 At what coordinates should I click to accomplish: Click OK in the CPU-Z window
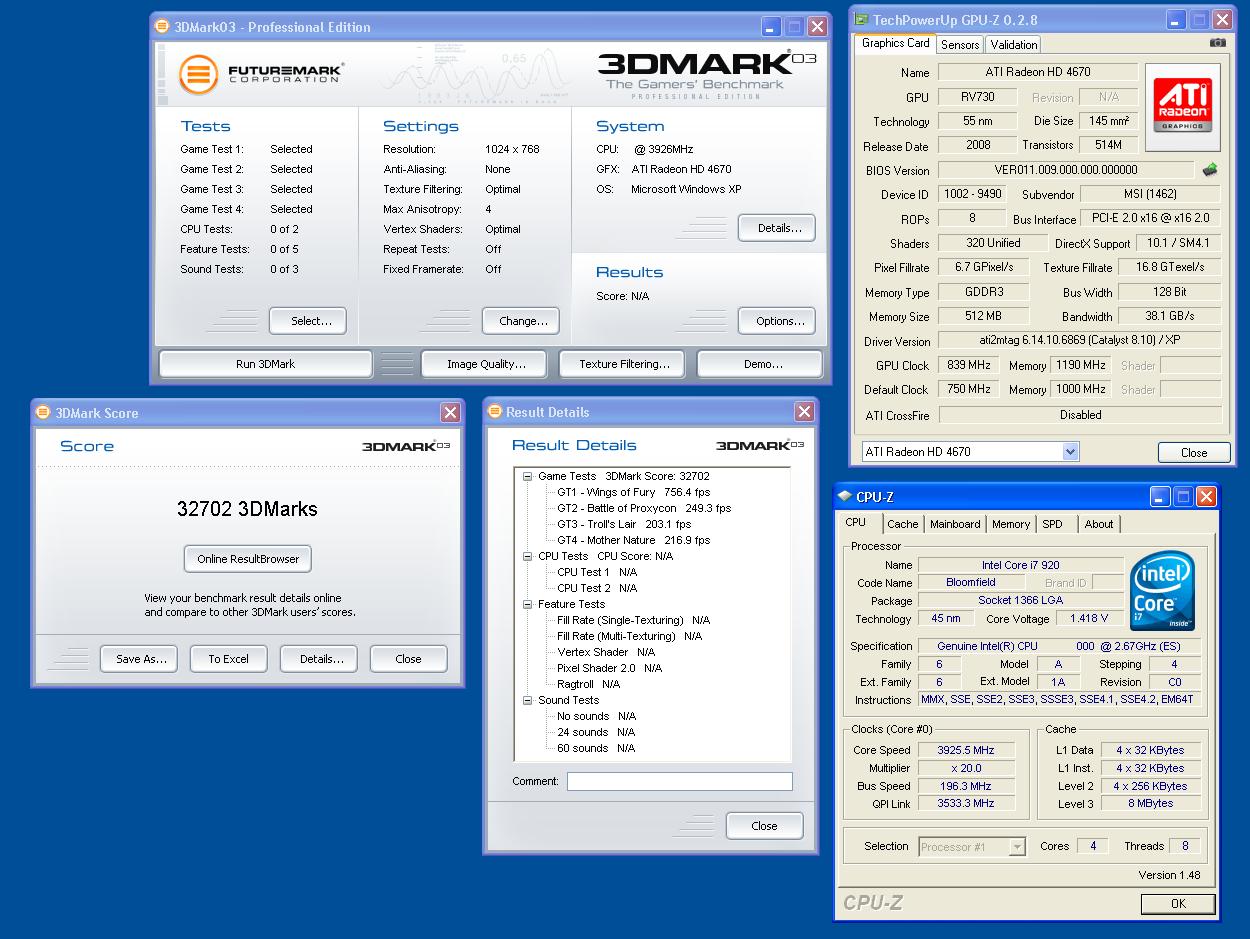coord(1178,904)
